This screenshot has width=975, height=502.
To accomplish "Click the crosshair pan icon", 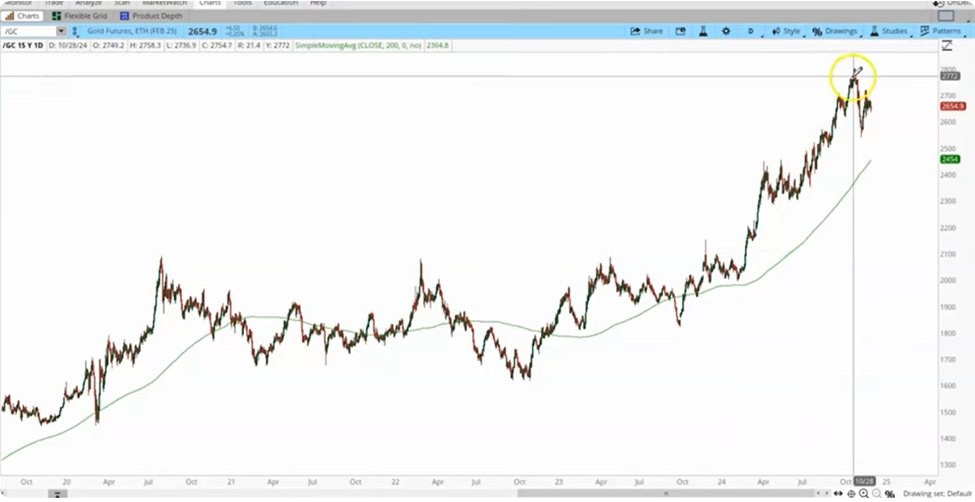I will tap(851, 494).
